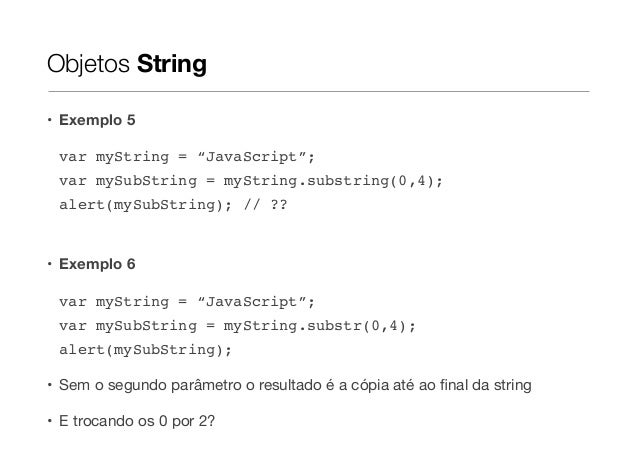The height and width of the screenshot is (451, 638).
Task: Click the 'Exemplo 5' heading
Action: 96,122
